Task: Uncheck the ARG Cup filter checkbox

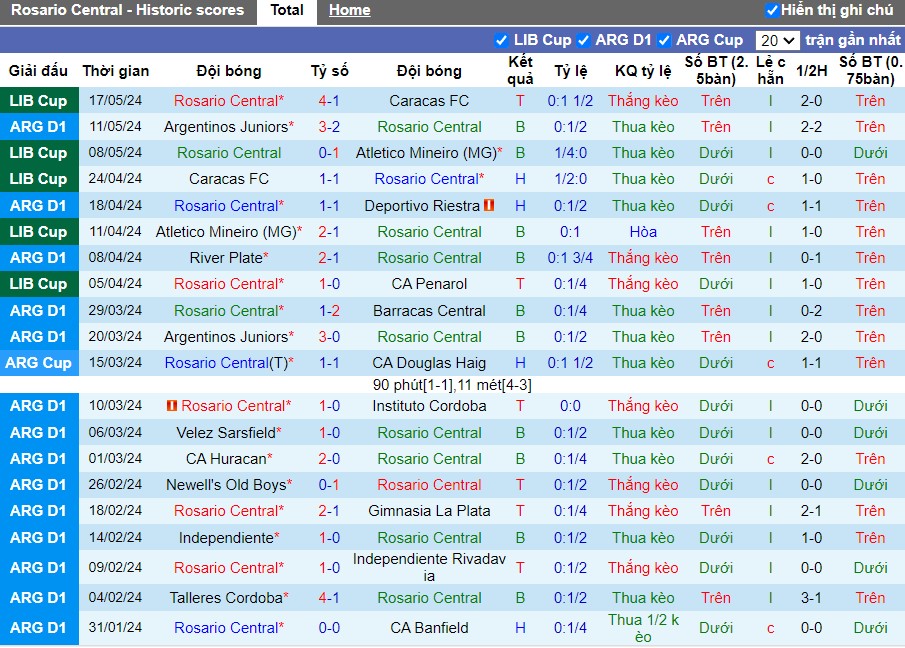Action: click(664, 40)
